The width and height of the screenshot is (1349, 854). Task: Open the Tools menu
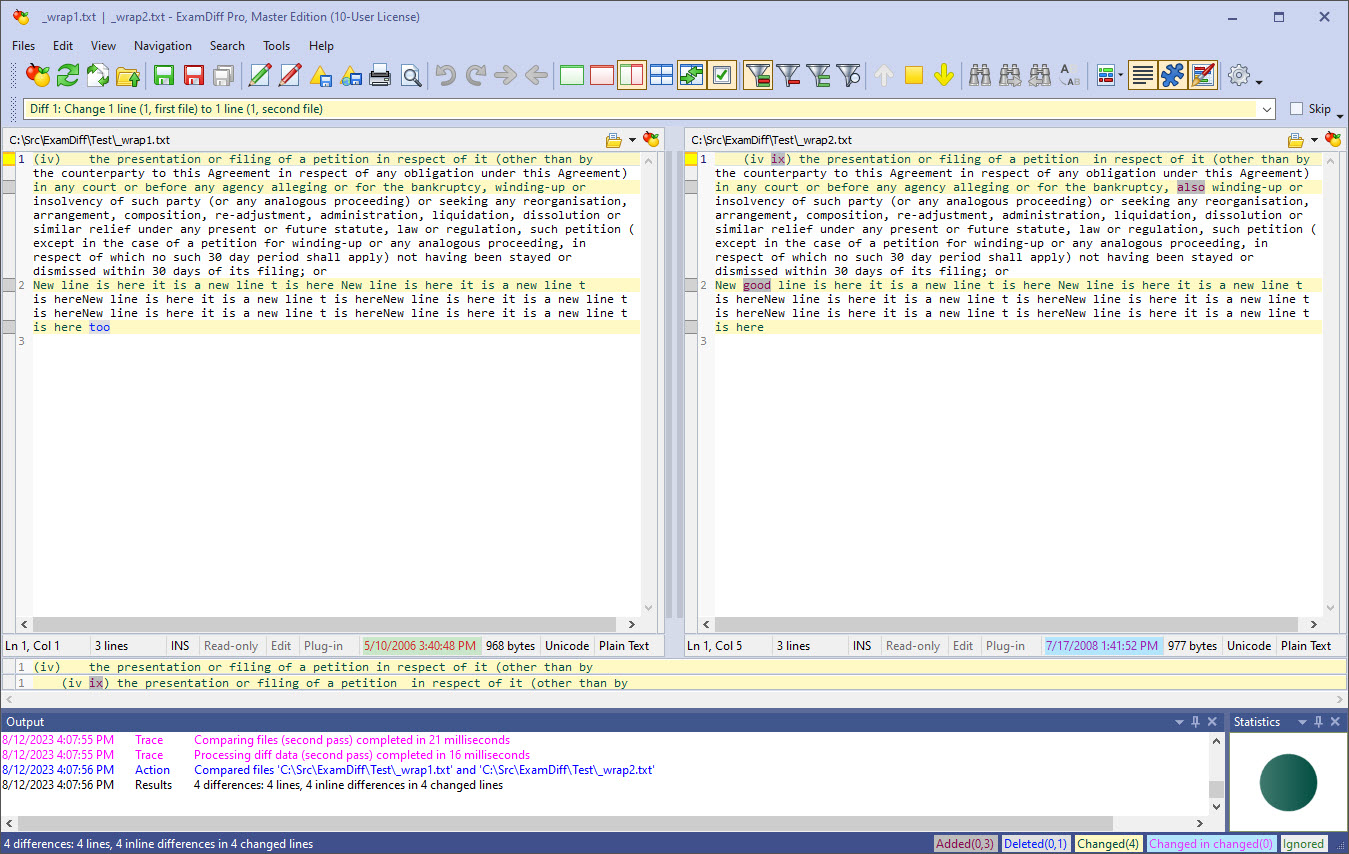tap(276, 46)
